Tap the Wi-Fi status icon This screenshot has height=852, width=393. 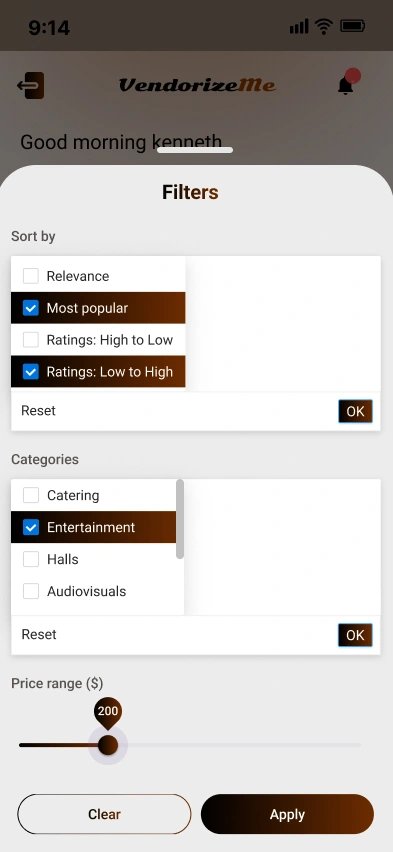[x=324, y=26]
